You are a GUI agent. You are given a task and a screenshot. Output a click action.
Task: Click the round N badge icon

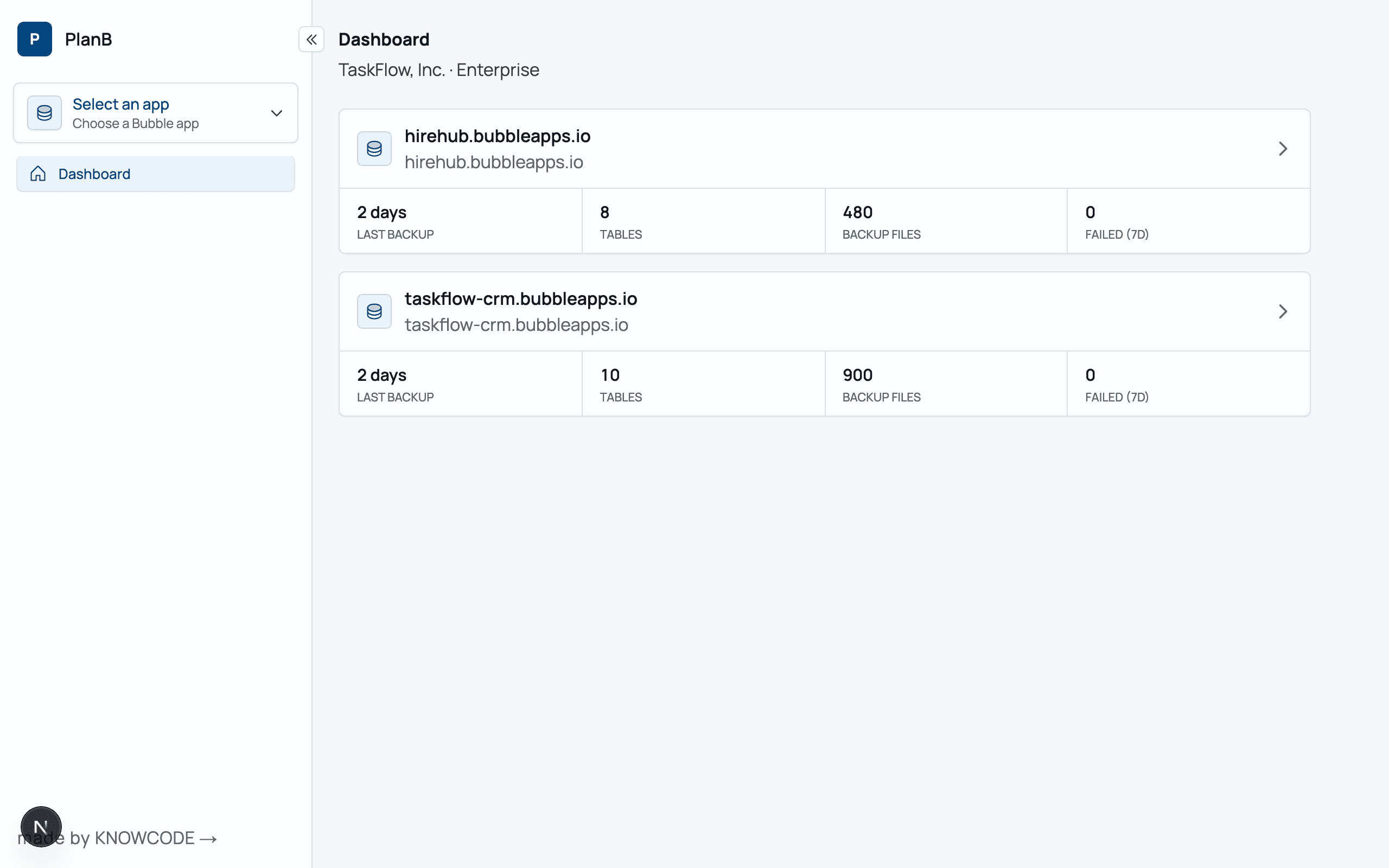41,827
